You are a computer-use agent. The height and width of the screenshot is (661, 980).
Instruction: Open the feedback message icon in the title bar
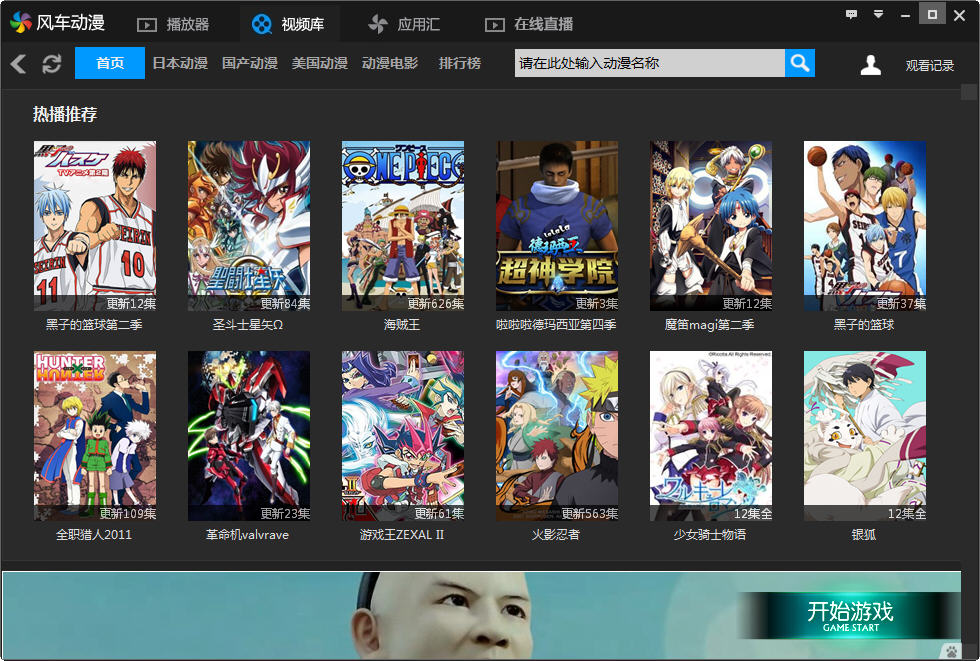851,14
